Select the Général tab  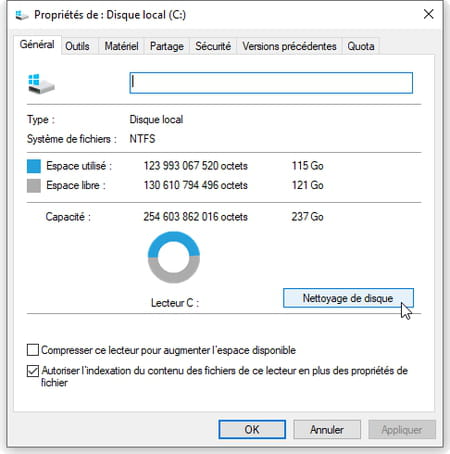click(37, 44)
